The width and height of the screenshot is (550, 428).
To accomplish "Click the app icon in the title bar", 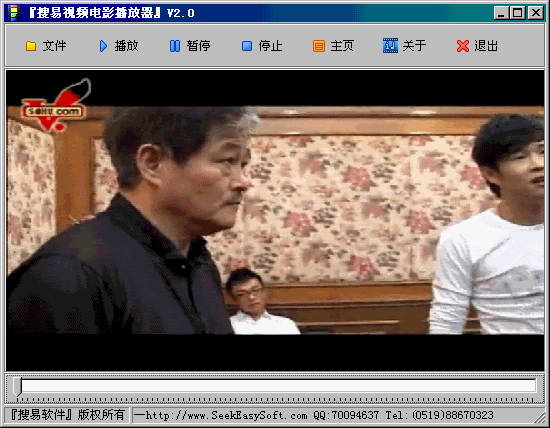I will 13,13.
